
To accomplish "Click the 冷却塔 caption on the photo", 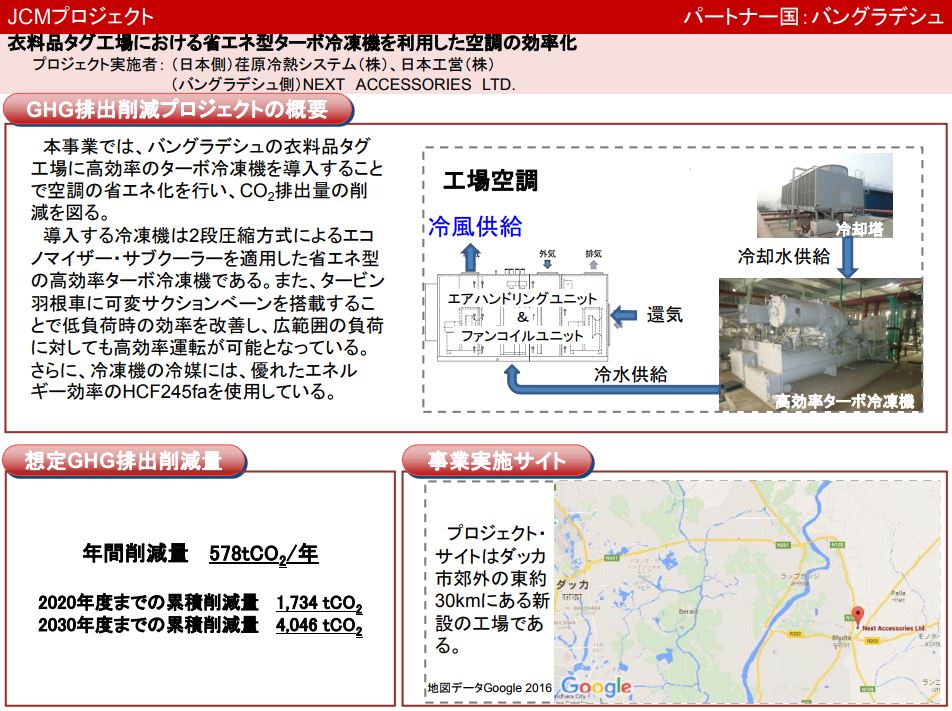I will (x=860, y=229).
